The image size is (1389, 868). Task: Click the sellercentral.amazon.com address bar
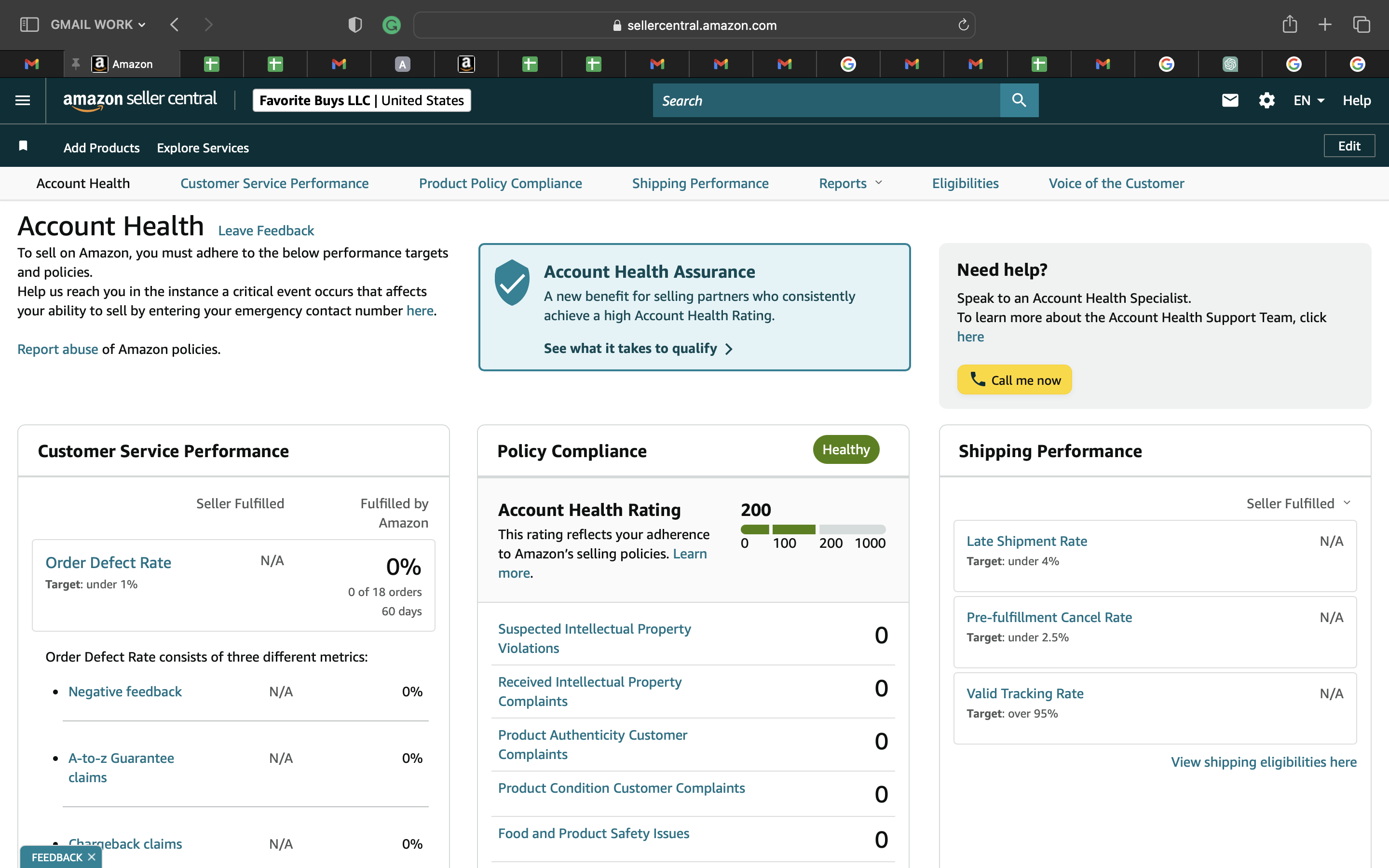click(694, 25)
